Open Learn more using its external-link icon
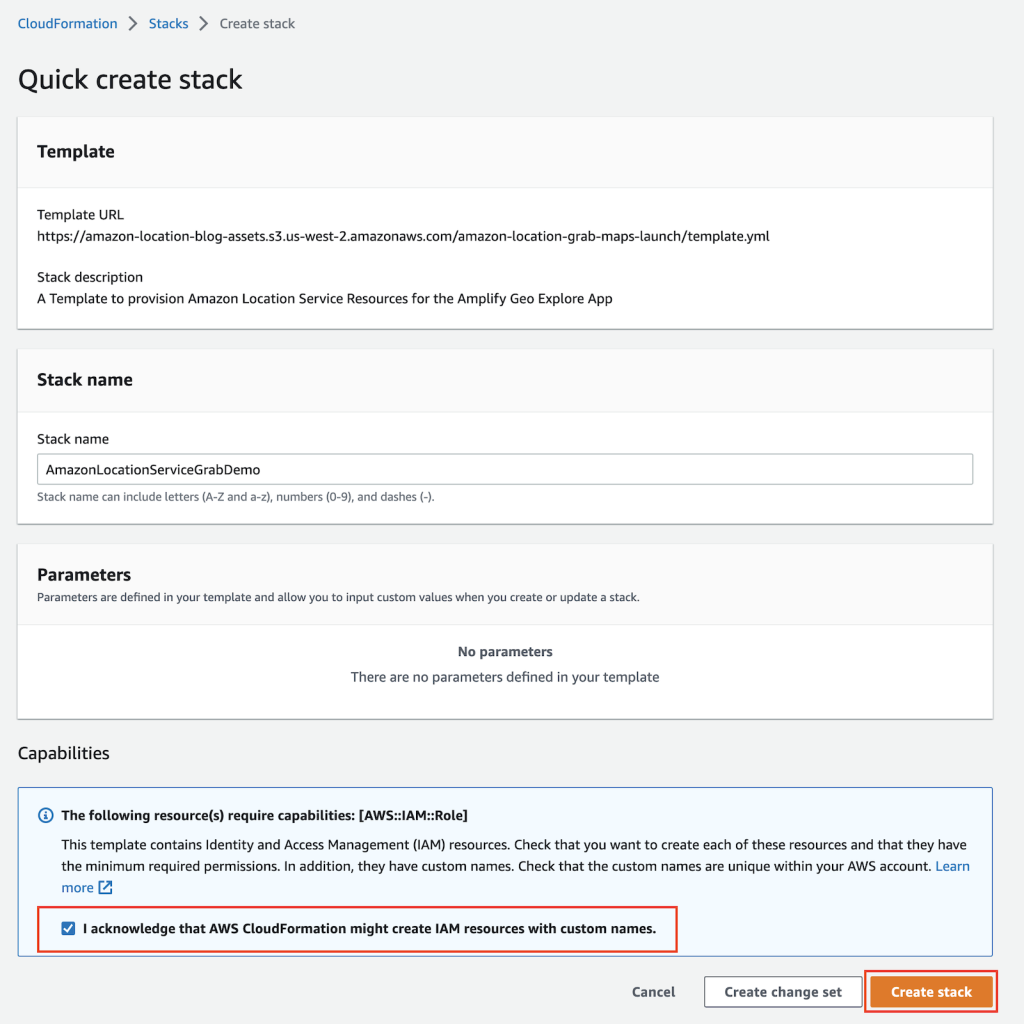 point(104,887)
